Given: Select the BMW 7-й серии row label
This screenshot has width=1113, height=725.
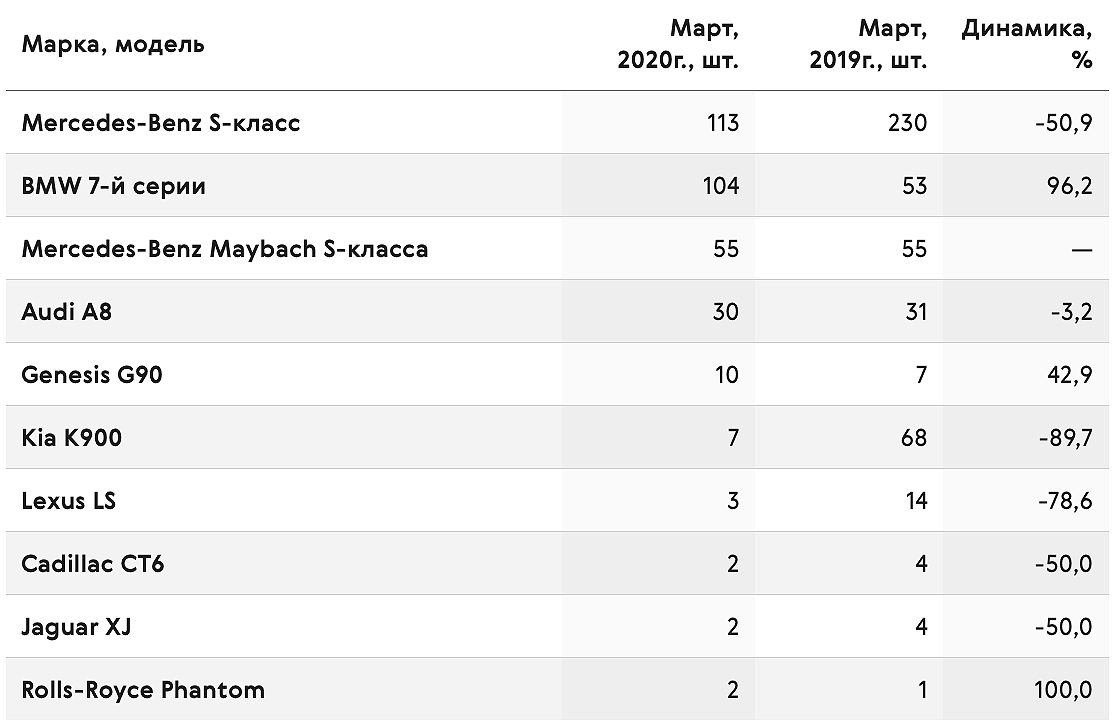Looking at the screenshot, I should [114, 186].
